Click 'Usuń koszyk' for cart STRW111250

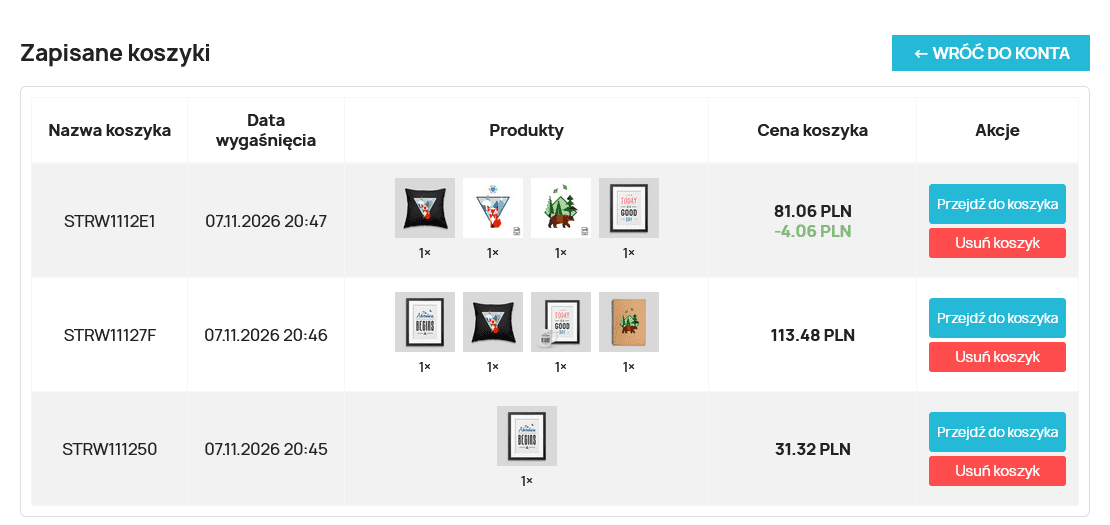[x=997, y=471]
